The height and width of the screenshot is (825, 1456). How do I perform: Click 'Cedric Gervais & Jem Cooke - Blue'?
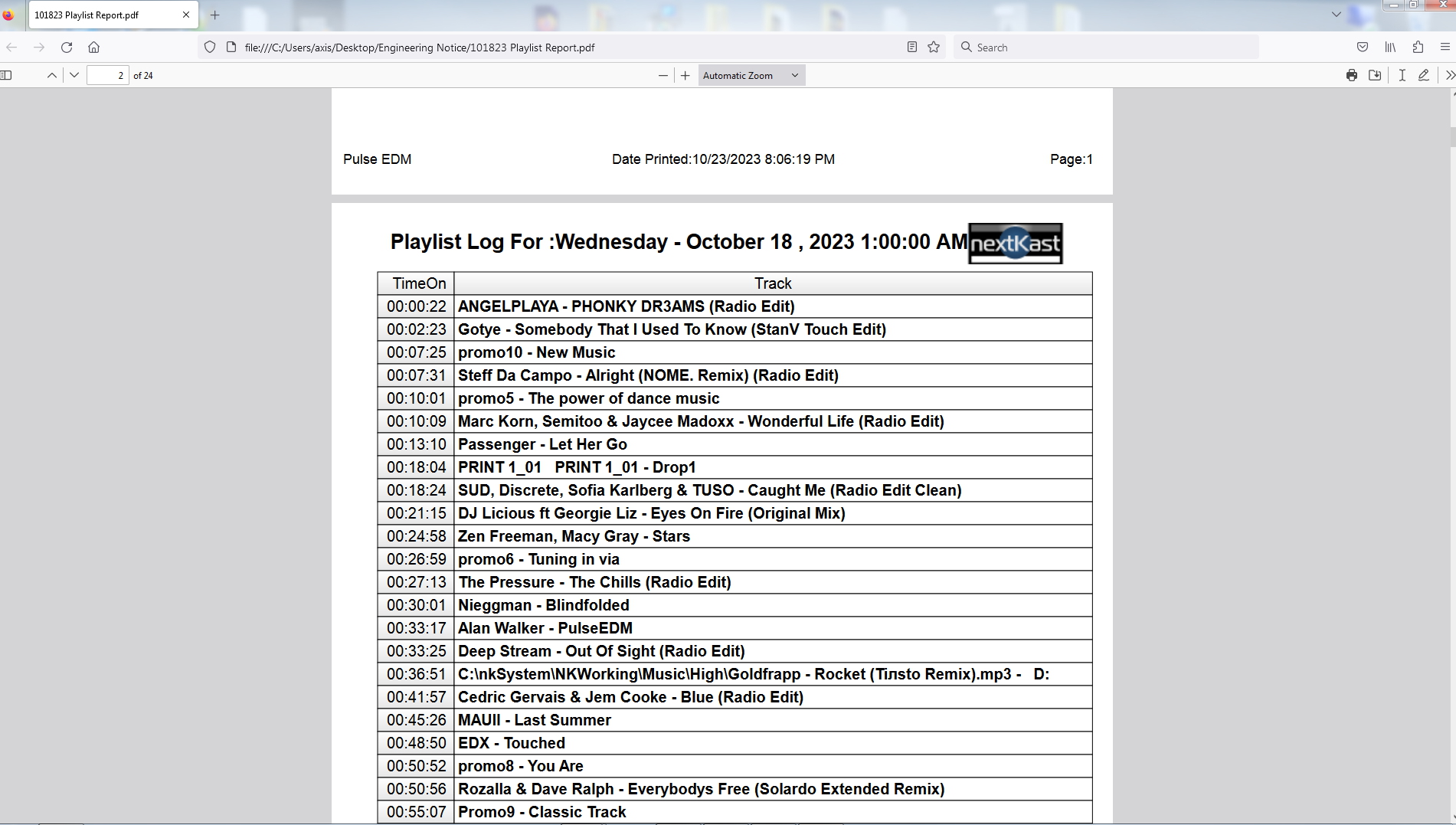[735, 697]
